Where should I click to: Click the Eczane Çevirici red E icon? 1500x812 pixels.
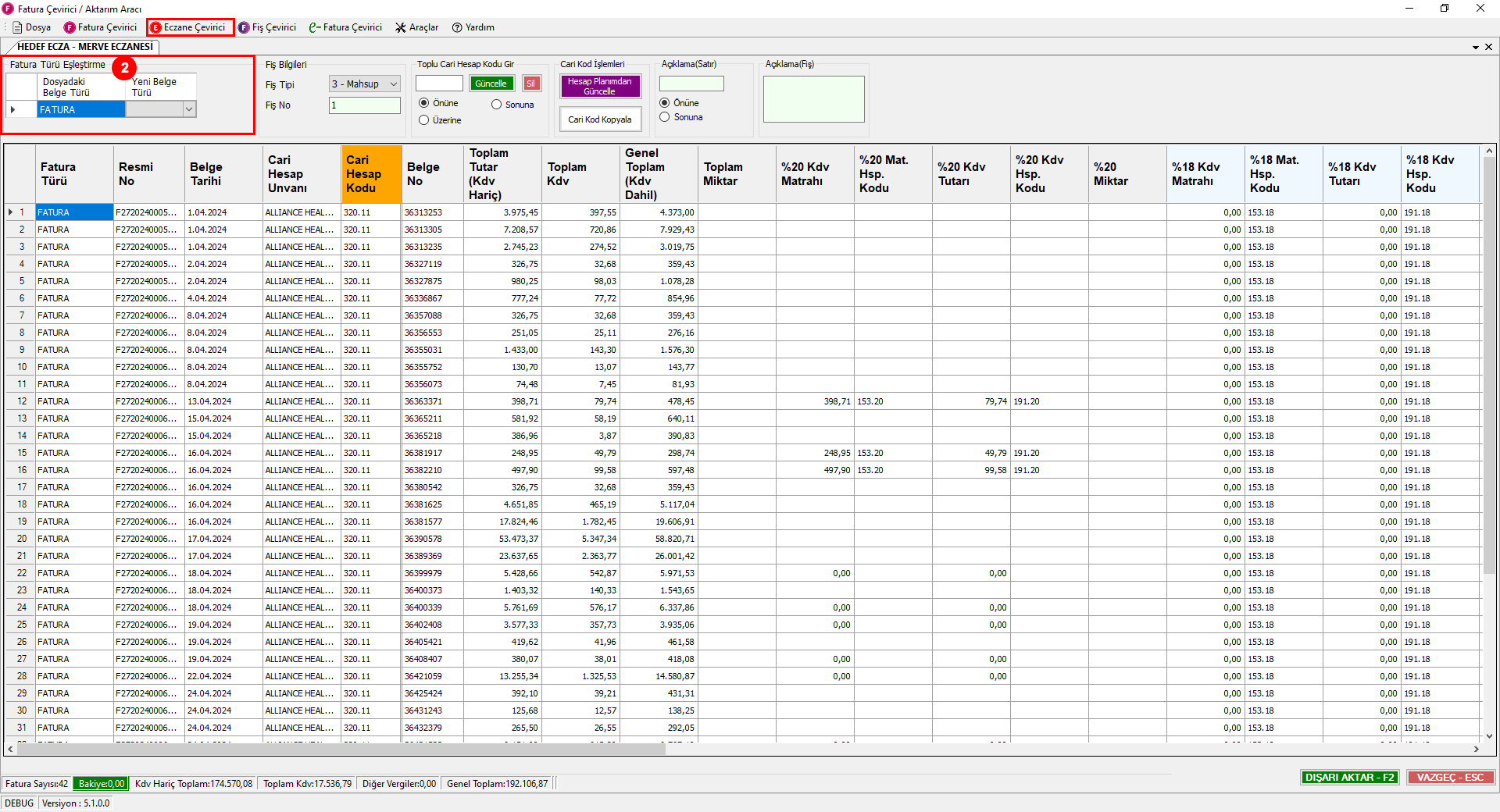click(155, 27)
